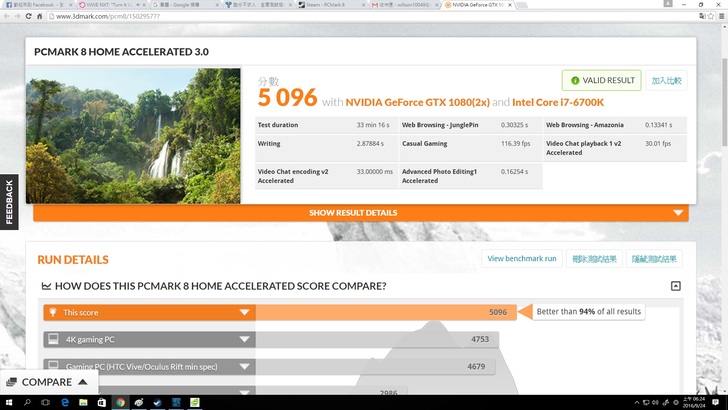Expand Gaming PC HTC Vive dropdown arrow
This screenshot has height=410, width=728.
point(244,366)
